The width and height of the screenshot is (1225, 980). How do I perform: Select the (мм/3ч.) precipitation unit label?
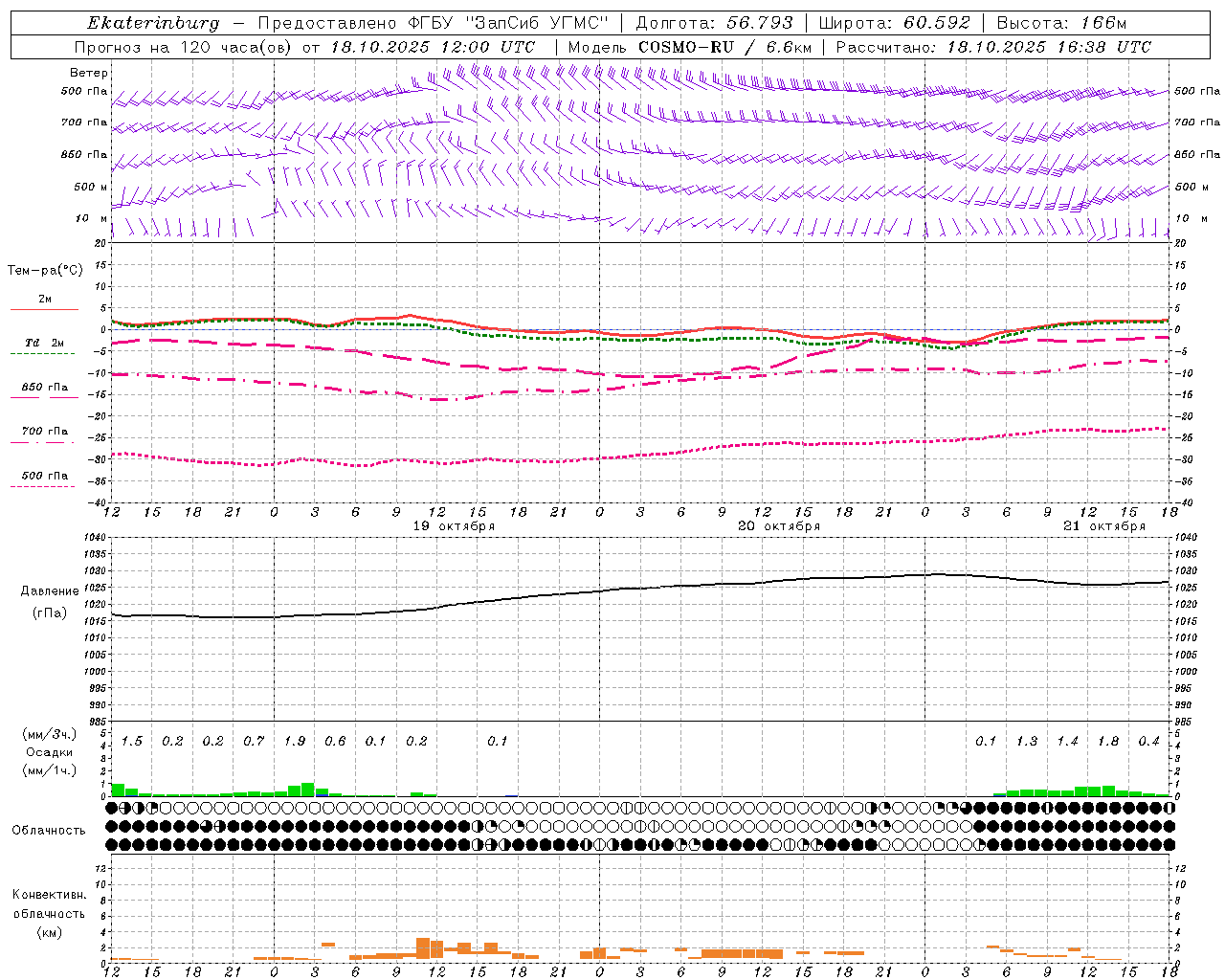pos(50,734)
